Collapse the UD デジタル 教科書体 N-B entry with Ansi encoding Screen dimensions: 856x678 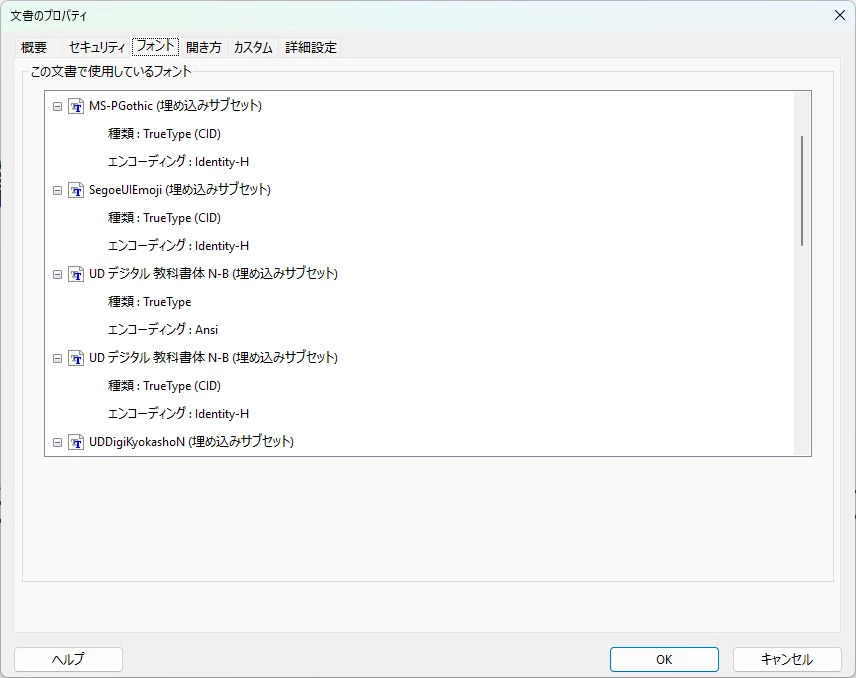tap(57, 275)
